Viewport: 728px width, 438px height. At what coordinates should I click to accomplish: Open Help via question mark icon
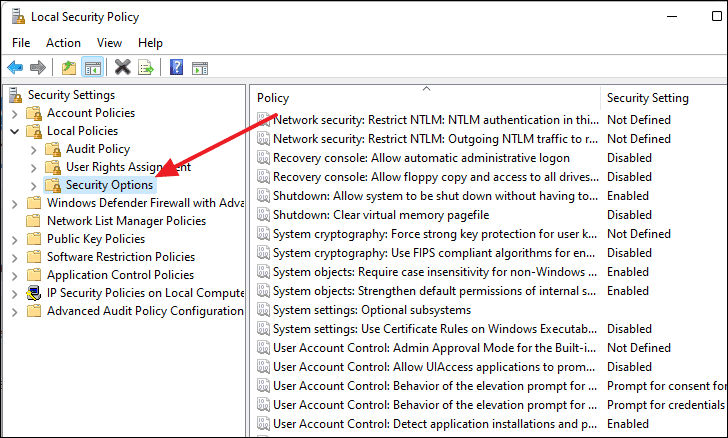pos(176,67)
